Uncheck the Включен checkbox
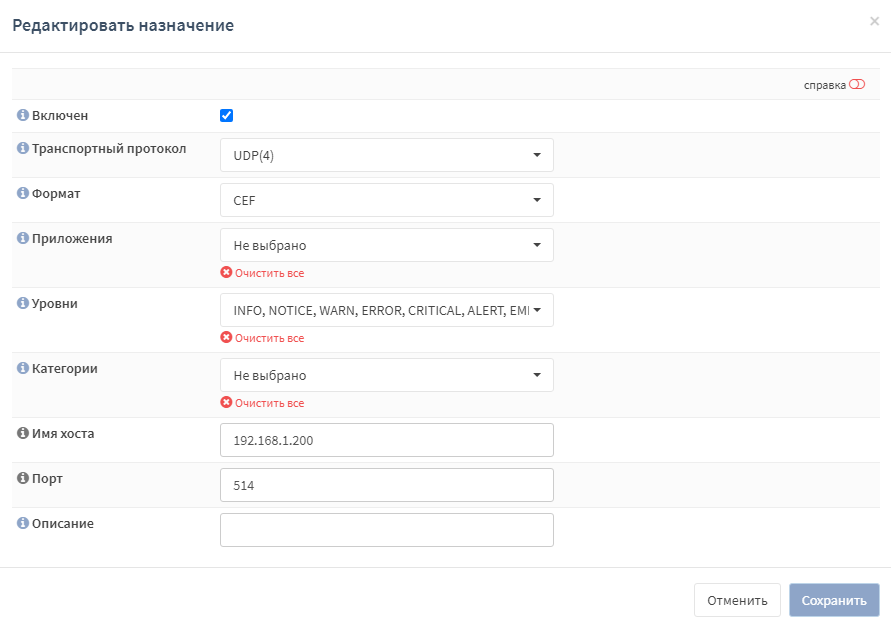This screenshot has height=629, width=891. [226, 115]
